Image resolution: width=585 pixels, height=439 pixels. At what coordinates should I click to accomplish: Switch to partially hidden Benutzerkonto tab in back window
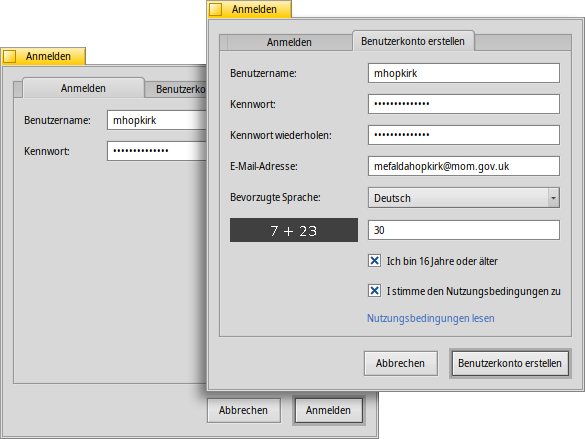coord(176,90)
